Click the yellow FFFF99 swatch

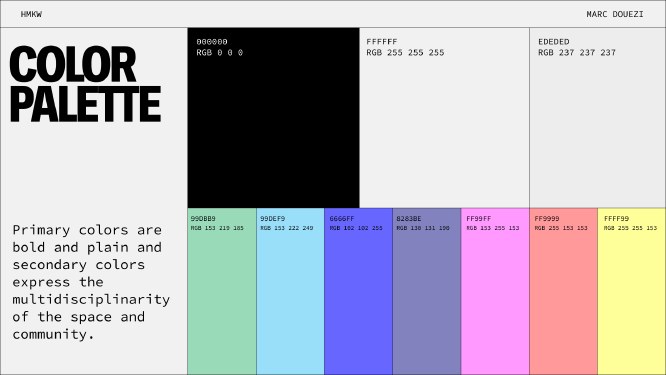(632, 291)
